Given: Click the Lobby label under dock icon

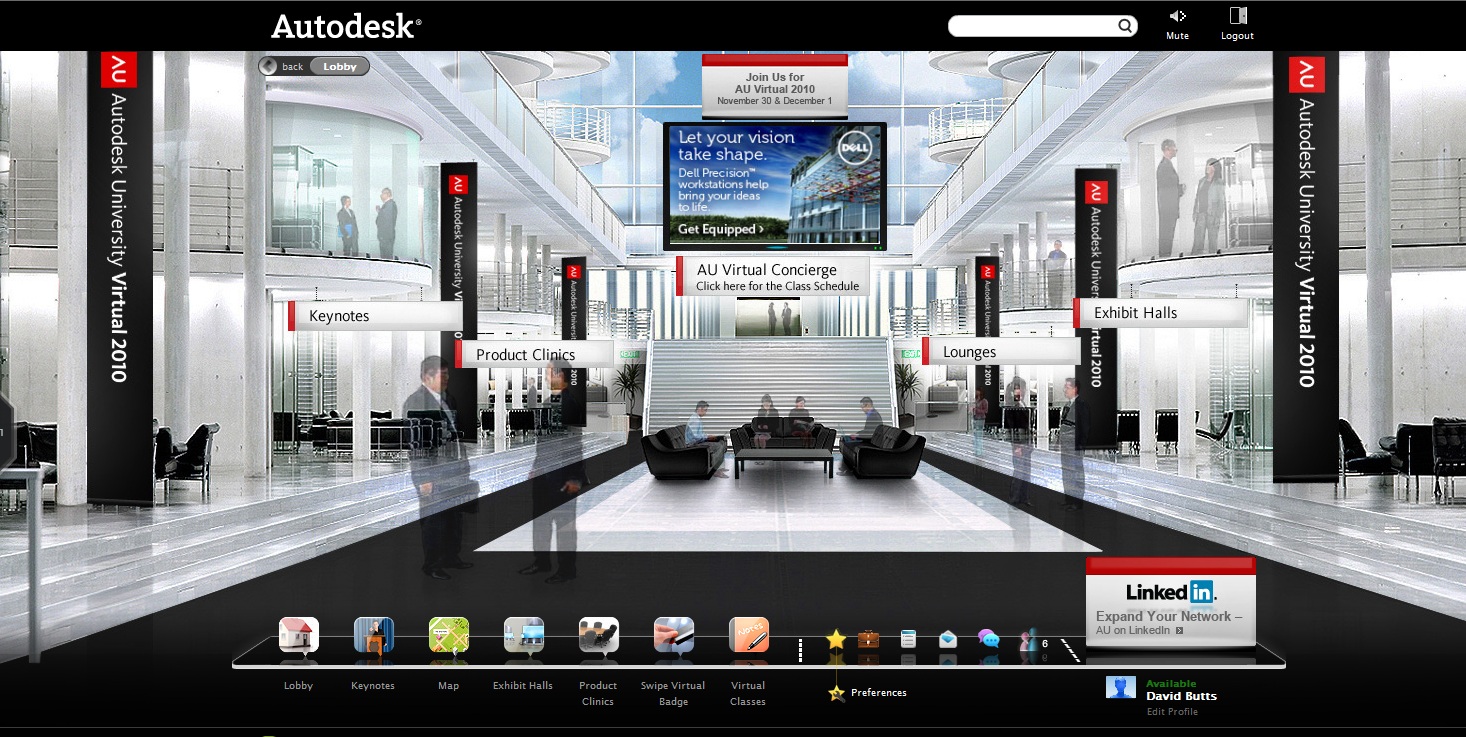Looking at the screenshot, I should pos(298,686).
